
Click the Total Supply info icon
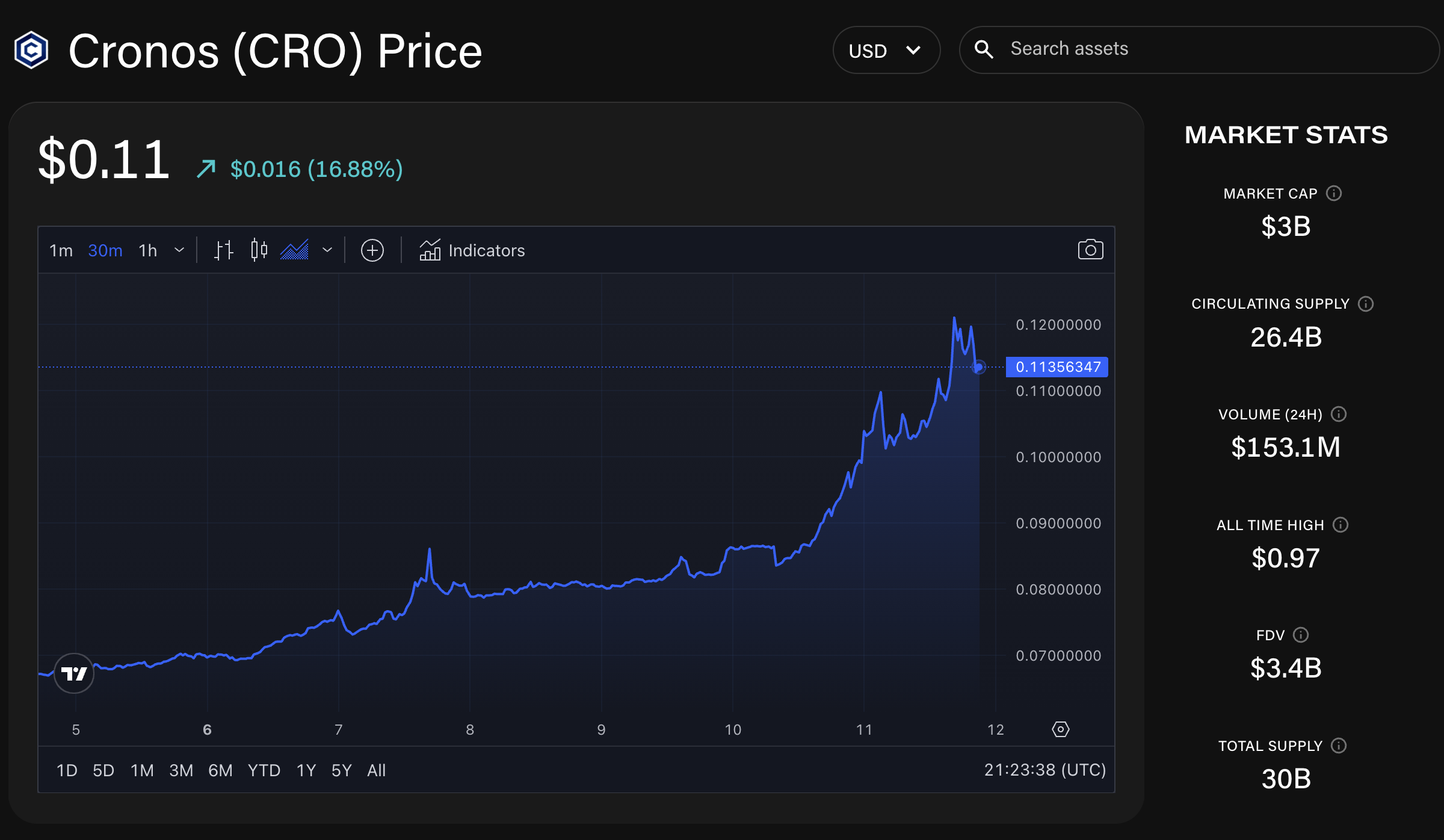[1339, 746]
